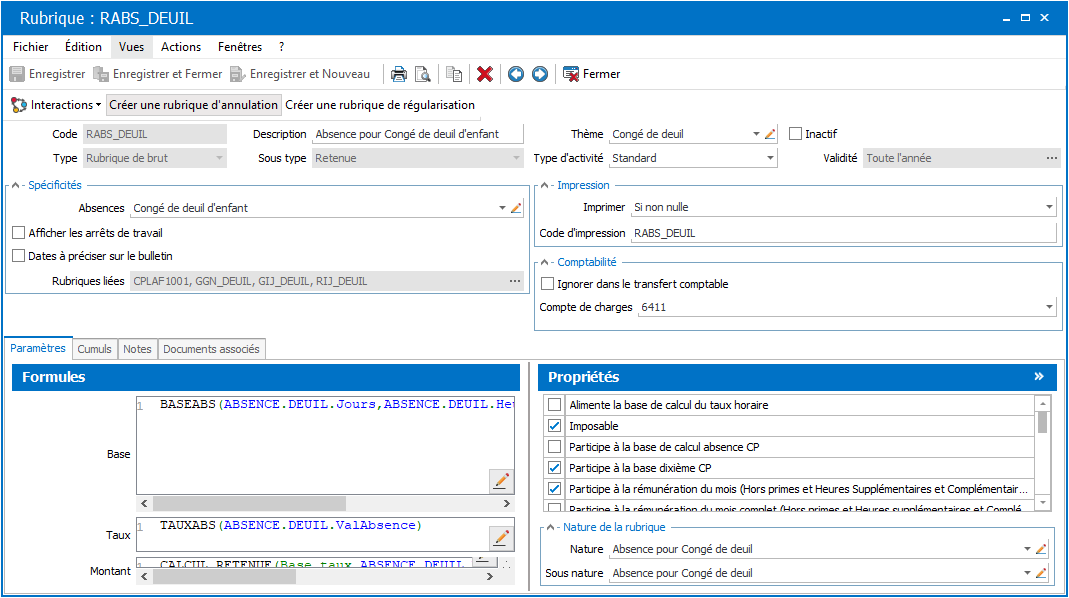1069x598 pixels.
Task: Click the copy/duplicate icon
Action: coord(454,74)
